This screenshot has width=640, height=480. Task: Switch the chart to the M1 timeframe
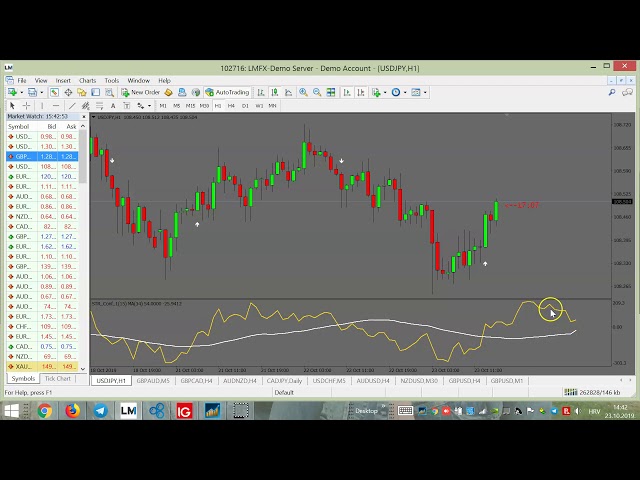(164, 105)
